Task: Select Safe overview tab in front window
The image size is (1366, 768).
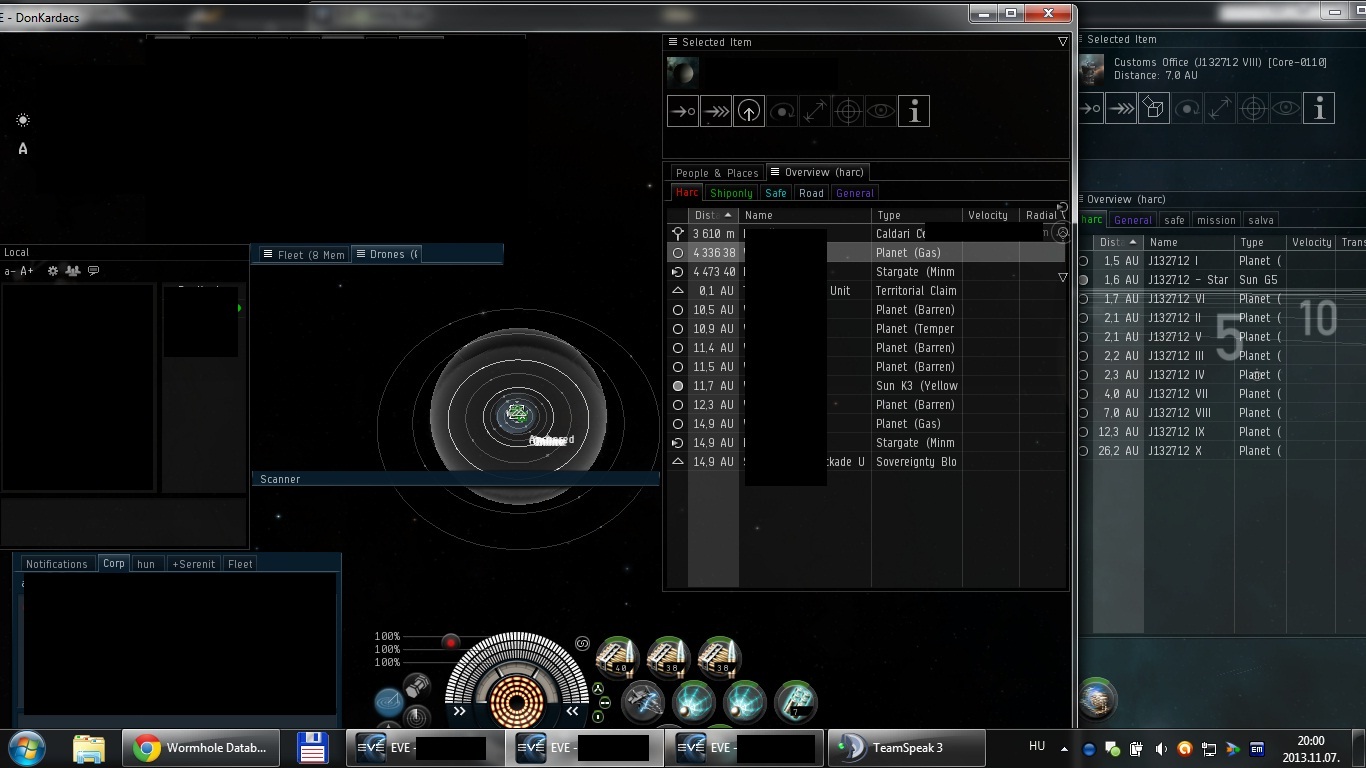Action: click(776, 193)
